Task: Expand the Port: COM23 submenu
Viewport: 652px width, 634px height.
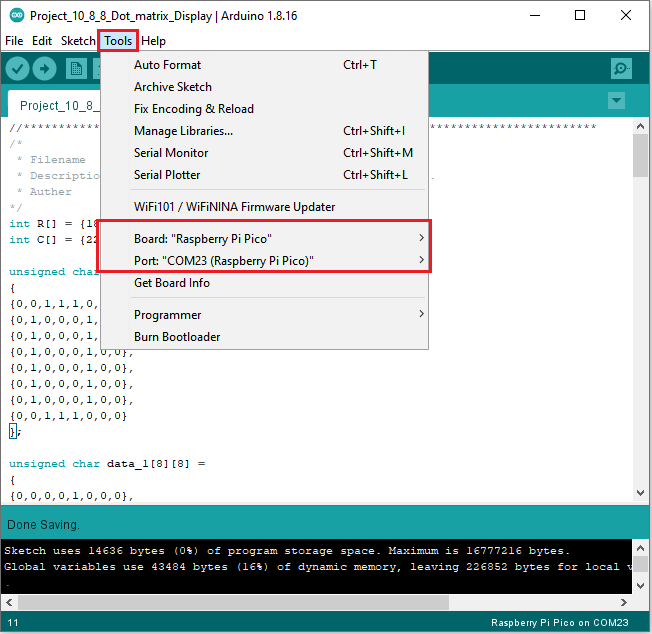Action: [264, 261]
